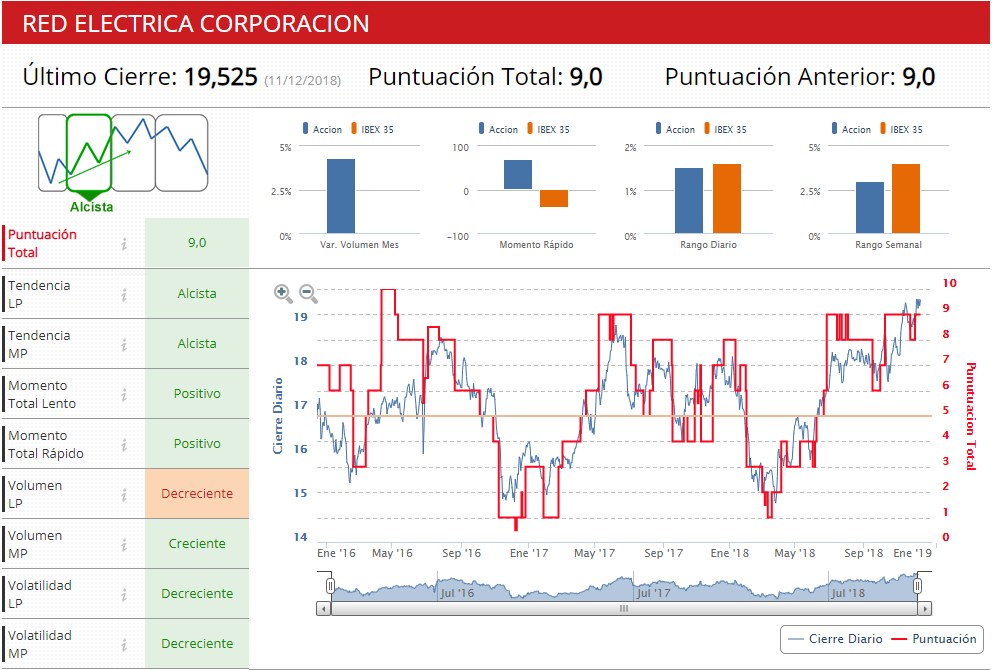Click the Puntuación Anterior 9,0 text
992x670 pixels.
pos(800,77)
